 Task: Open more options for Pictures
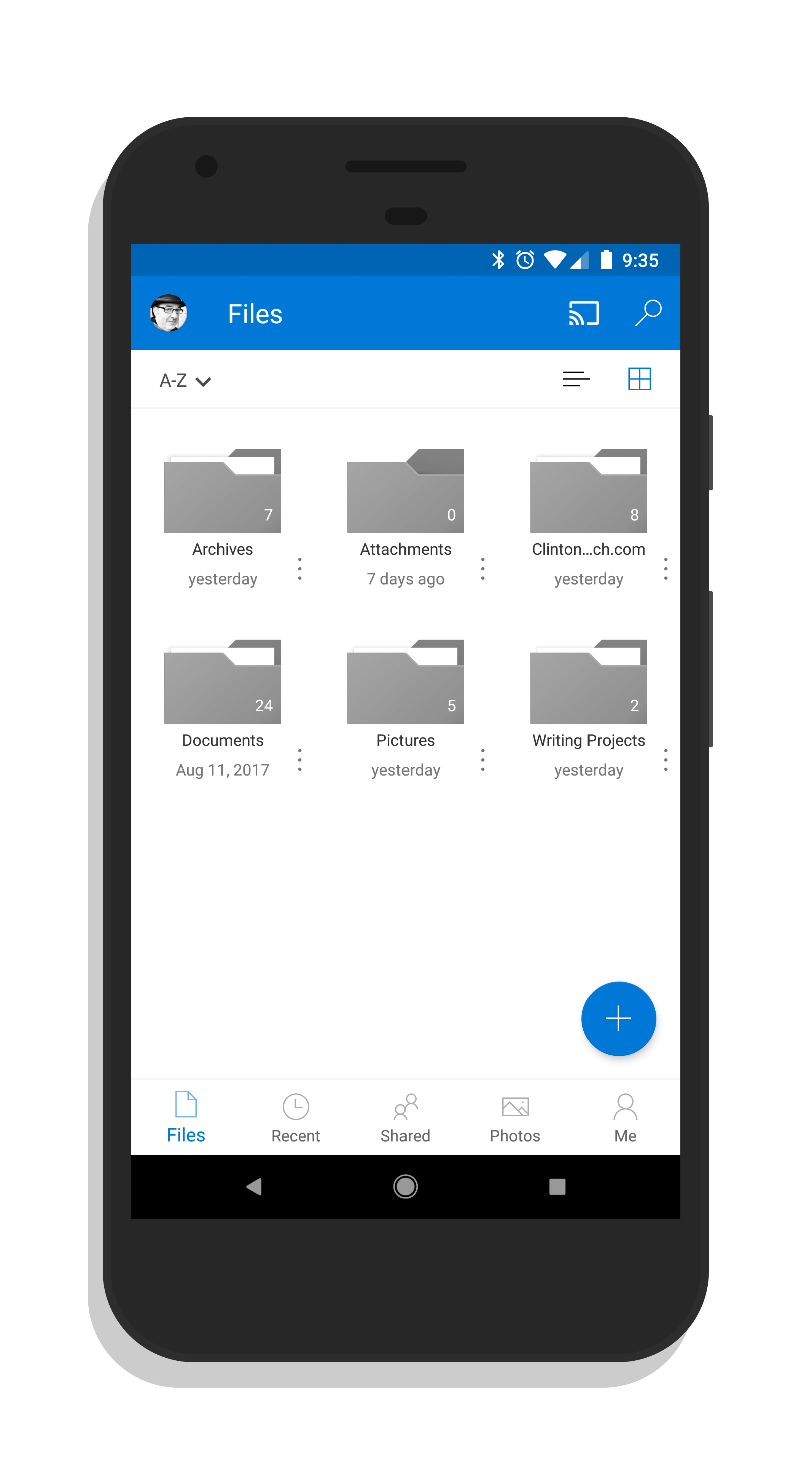point(482,760)
